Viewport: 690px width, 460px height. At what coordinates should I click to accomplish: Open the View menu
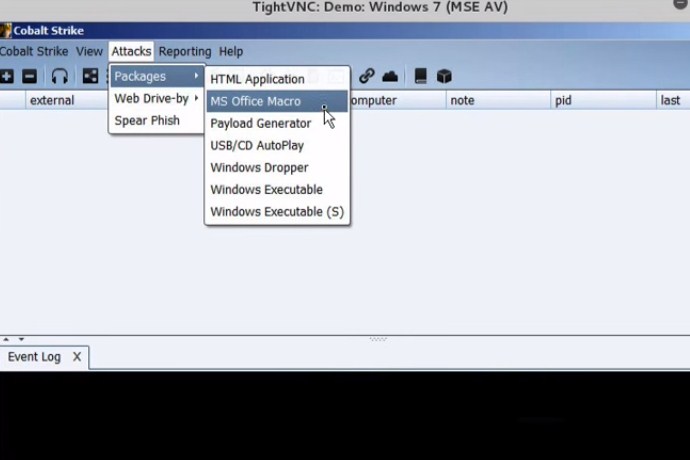[x=89, y=52]
